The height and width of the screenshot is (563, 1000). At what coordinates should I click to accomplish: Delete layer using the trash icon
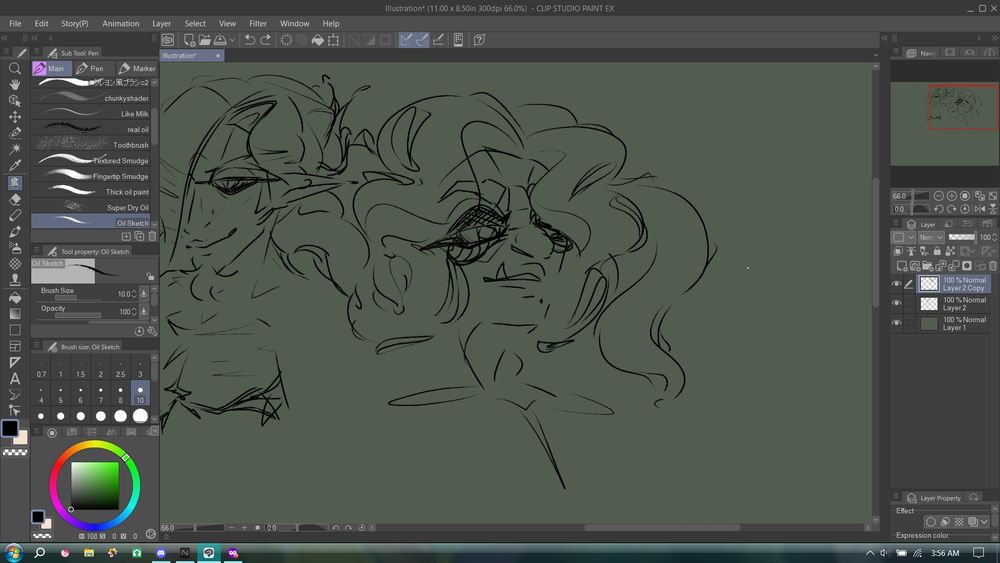click(x=992, y=265)
